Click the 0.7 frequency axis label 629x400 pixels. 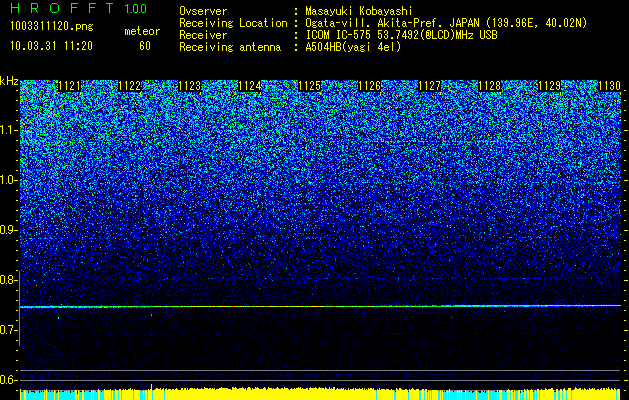coord(9,330)
